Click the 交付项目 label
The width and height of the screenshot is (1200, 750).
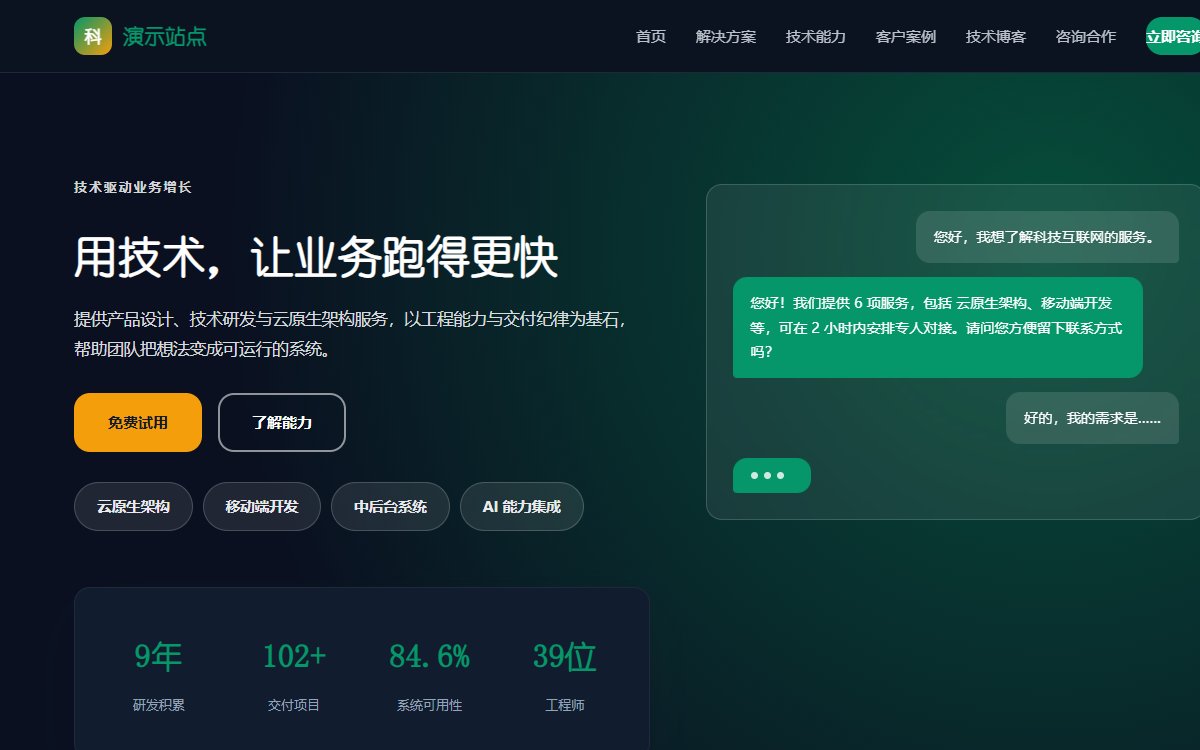pos(294,705)
